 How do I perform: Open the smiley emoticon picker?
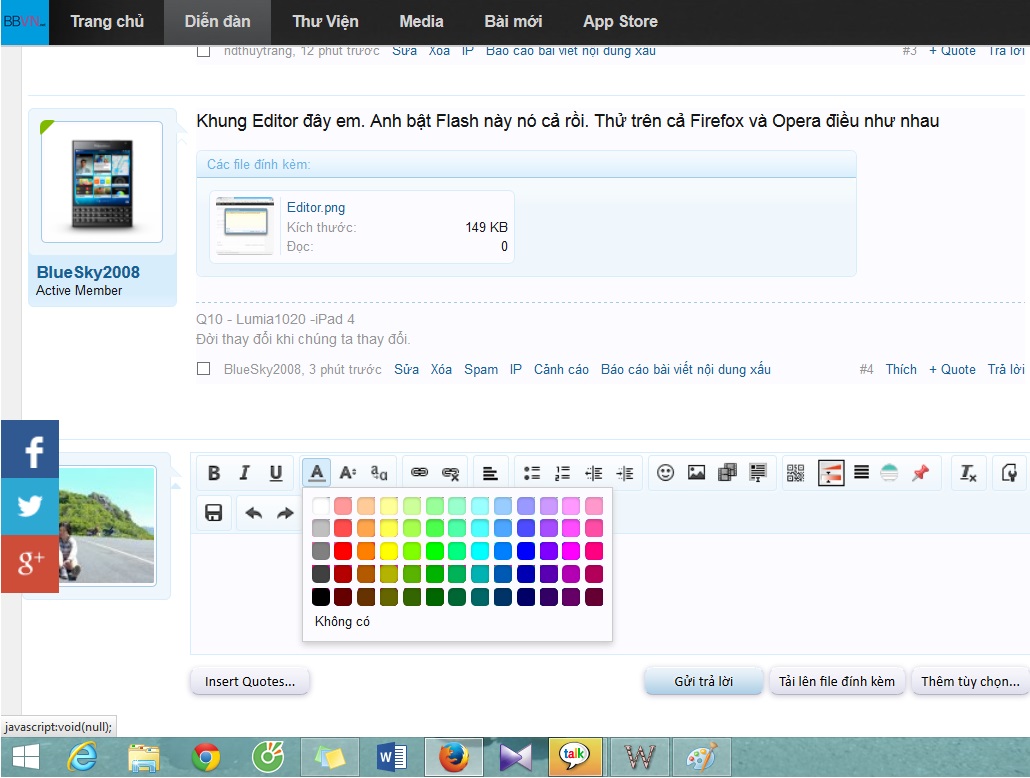coord(665,473)
